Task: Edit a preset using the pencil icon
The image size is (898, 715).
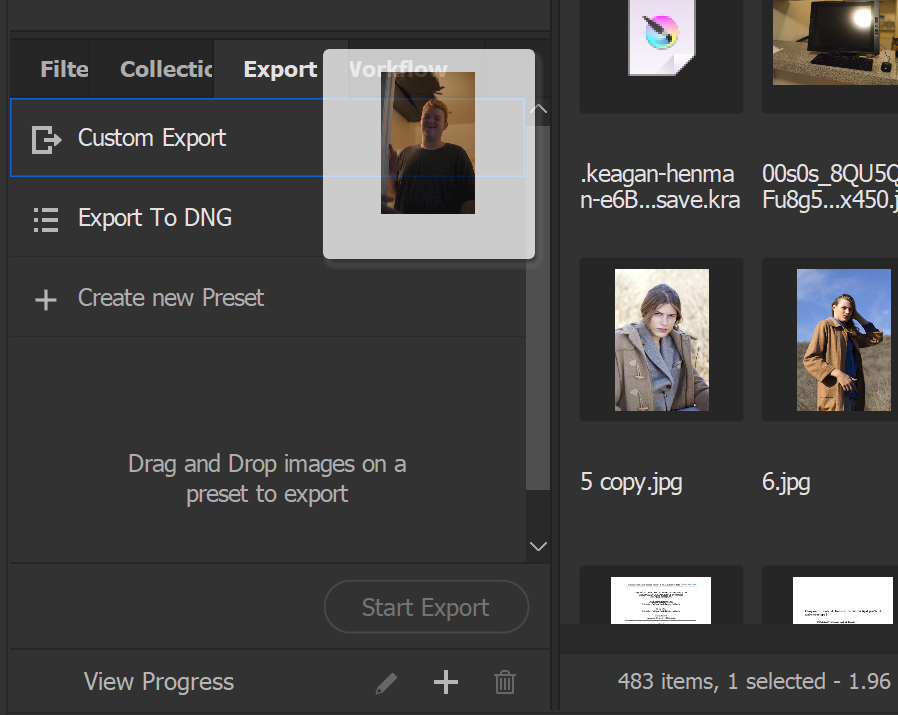Action: coord(386,682)
